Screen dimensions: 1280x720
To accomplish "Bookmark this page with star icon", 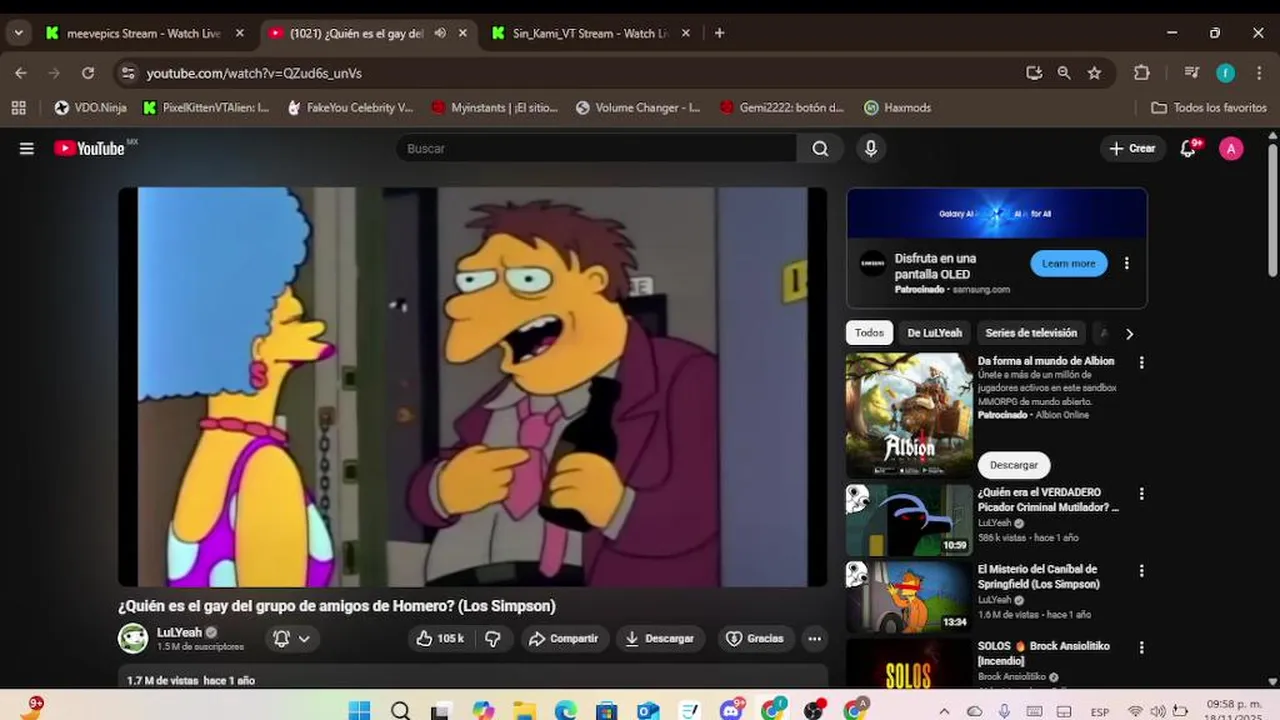I will click(x=1095, y=73).
